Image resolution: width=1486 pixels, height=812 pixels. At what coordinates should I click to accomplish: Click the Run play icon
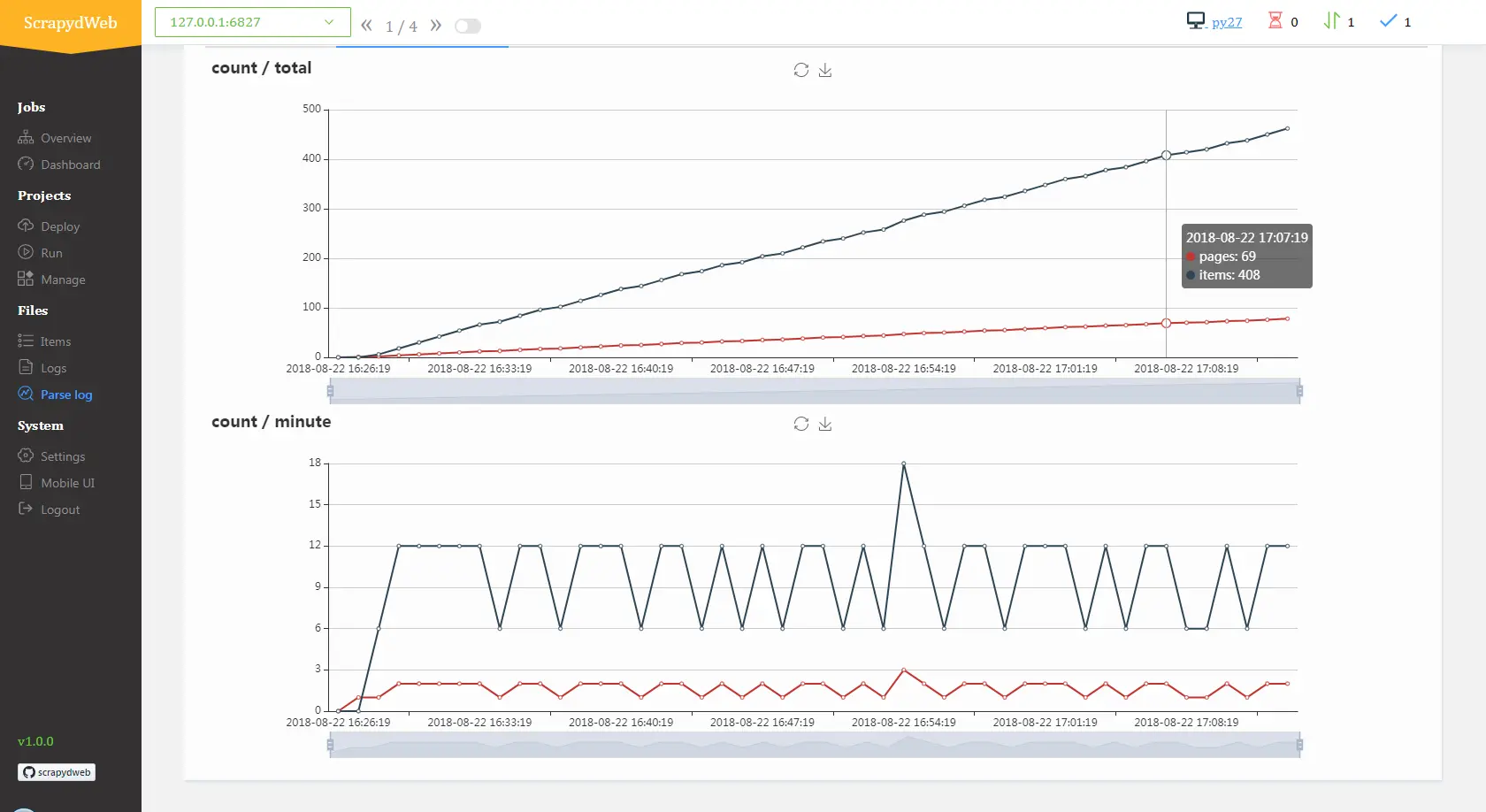coord(26,253)
